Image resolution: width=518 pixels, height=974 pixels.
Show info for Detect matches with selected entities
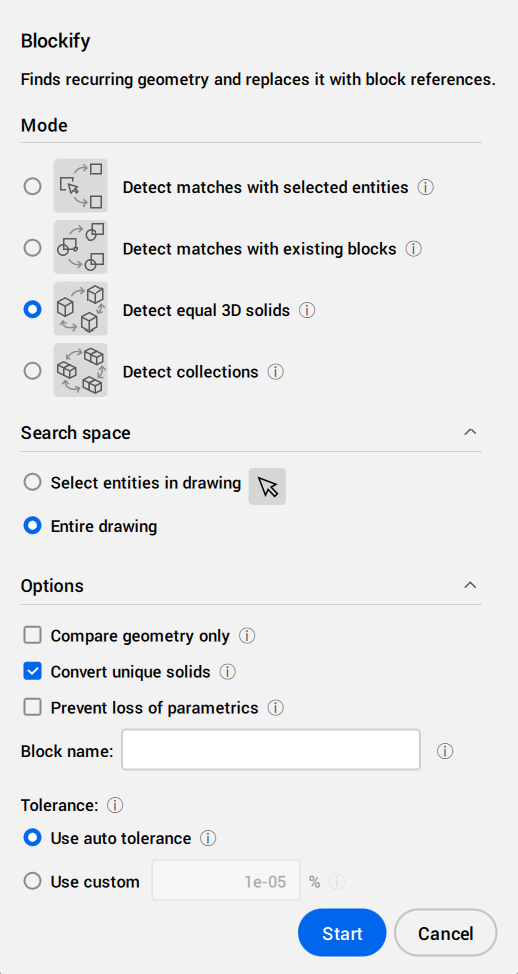[x=425, y=187]
